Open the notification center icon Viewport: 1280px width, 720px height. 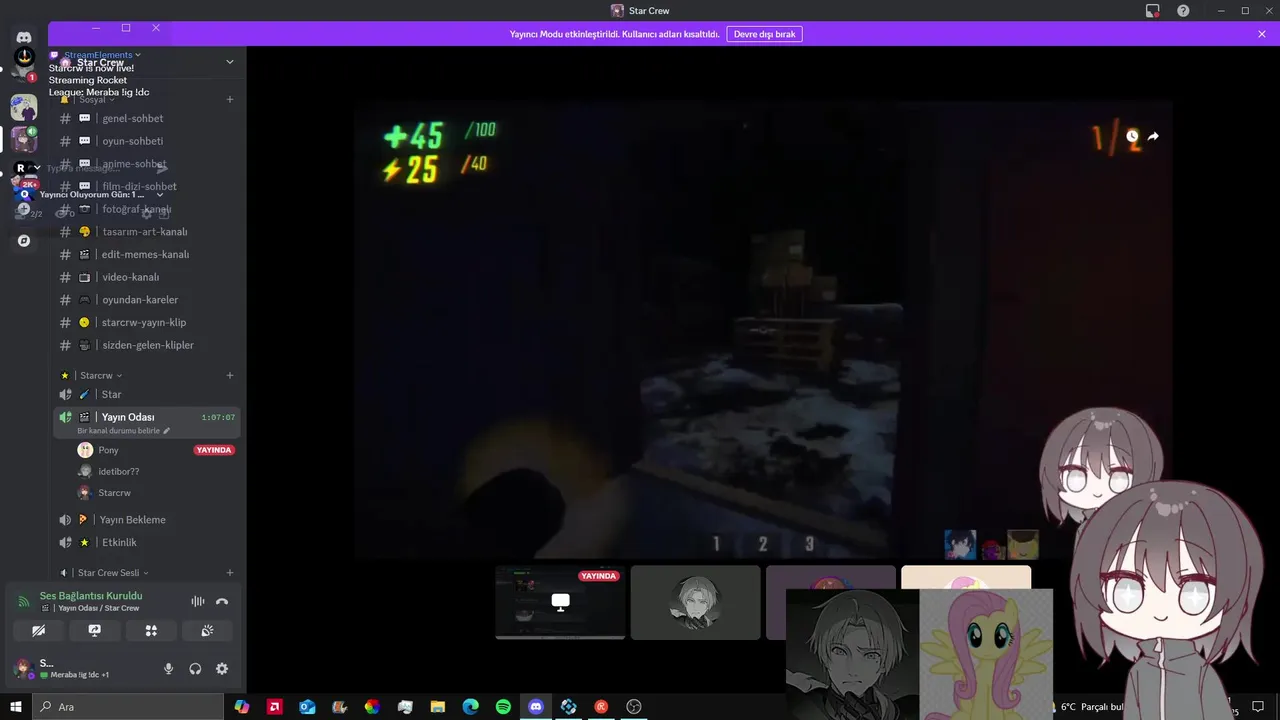[x=1258, y=707]
